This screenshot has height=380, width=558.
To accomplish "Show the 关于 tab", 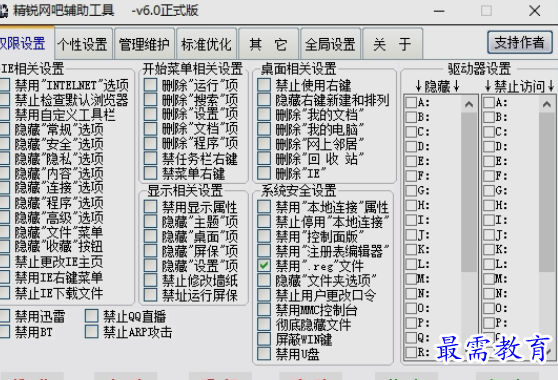I will (x=392, y=44).
